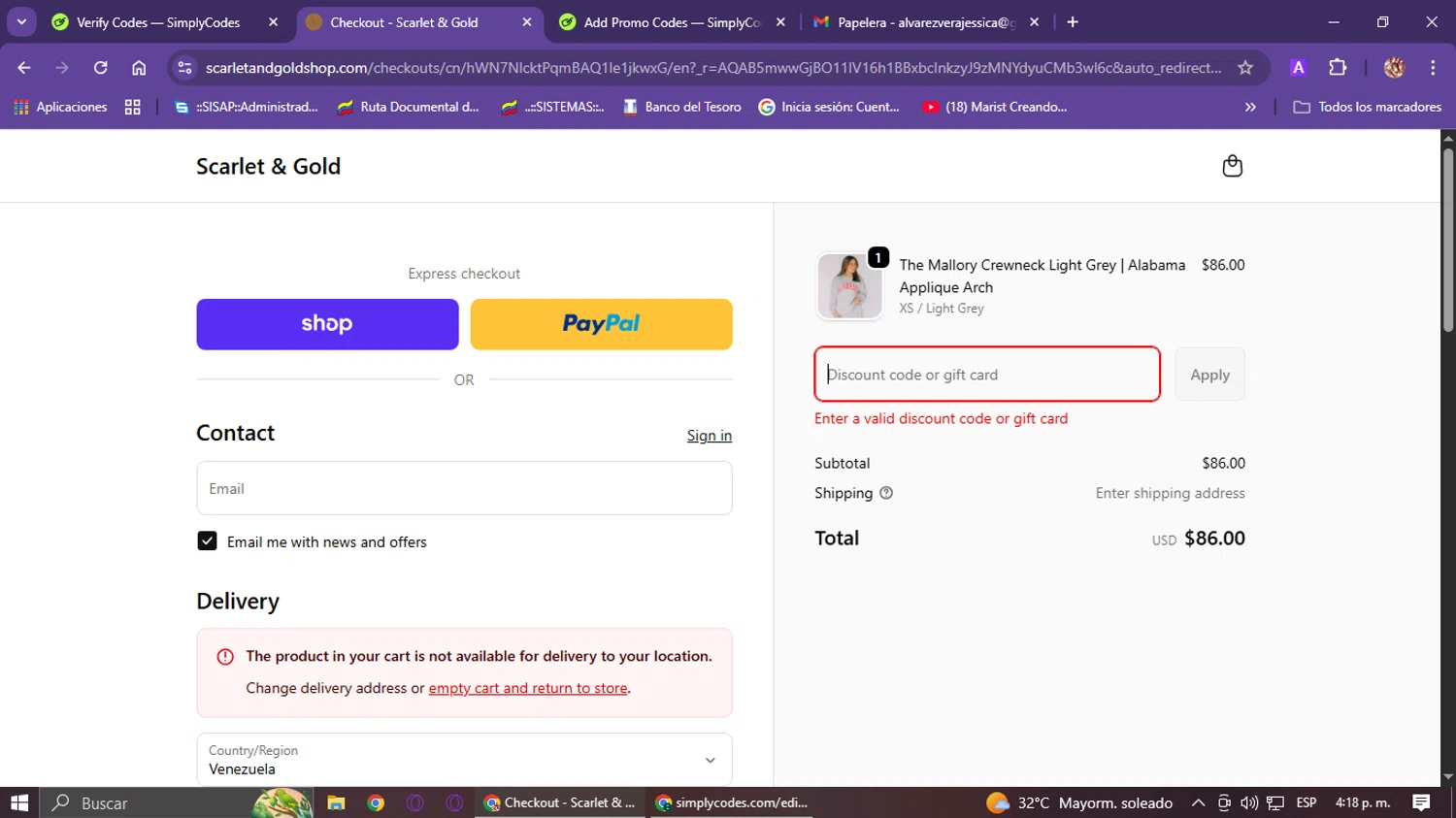1456x818 pixels.
Task: Click the Mallory Crewneck product thumbnail
Action: click(x=849, y=286)
